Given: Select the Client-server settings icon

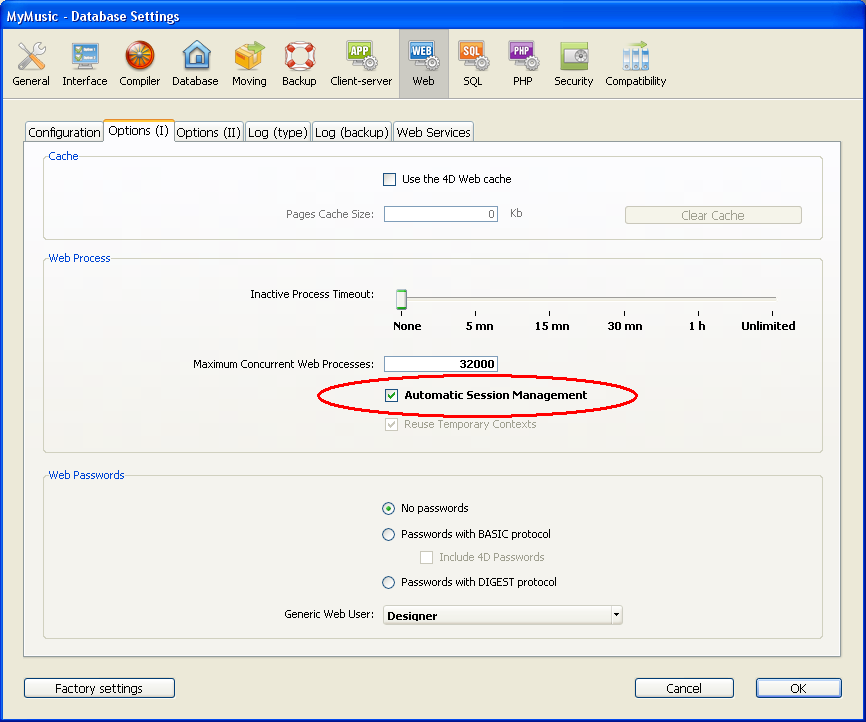Looking at the screenshot, I should [x=361, y=64].
